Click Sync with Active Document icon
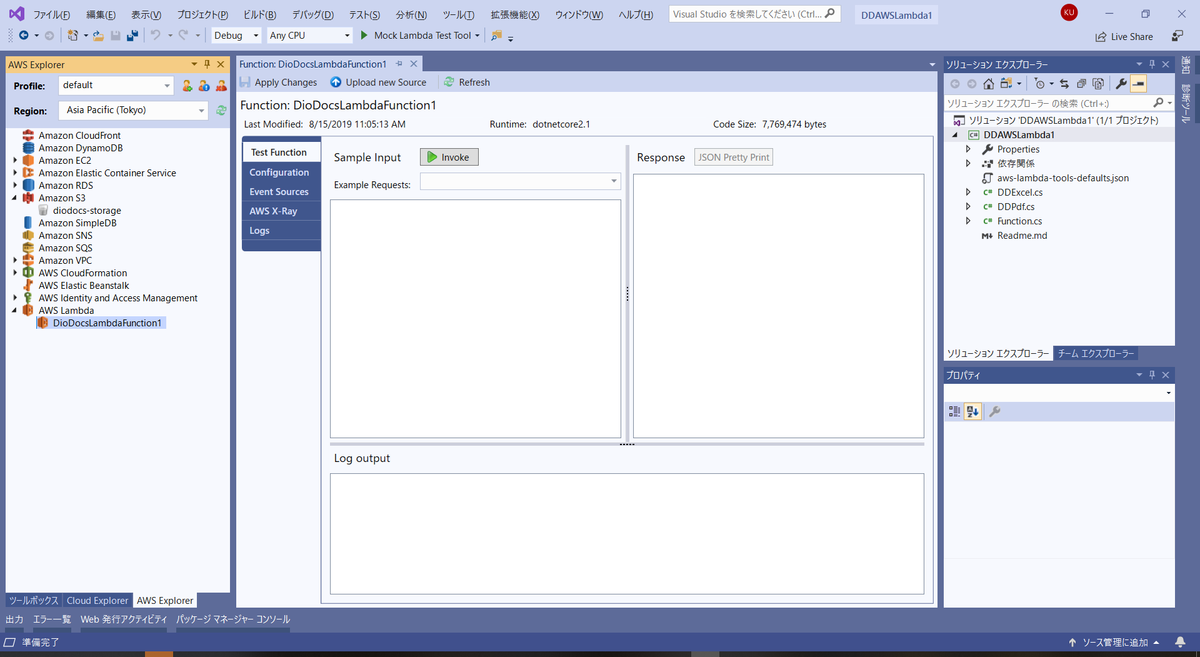 [x=1064, y=84]
